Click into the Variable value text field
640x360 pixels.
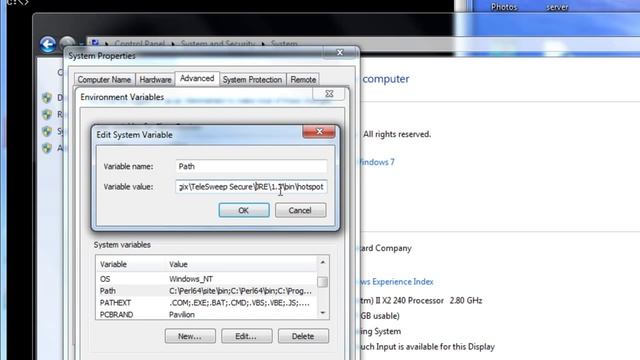click(251, 187)
